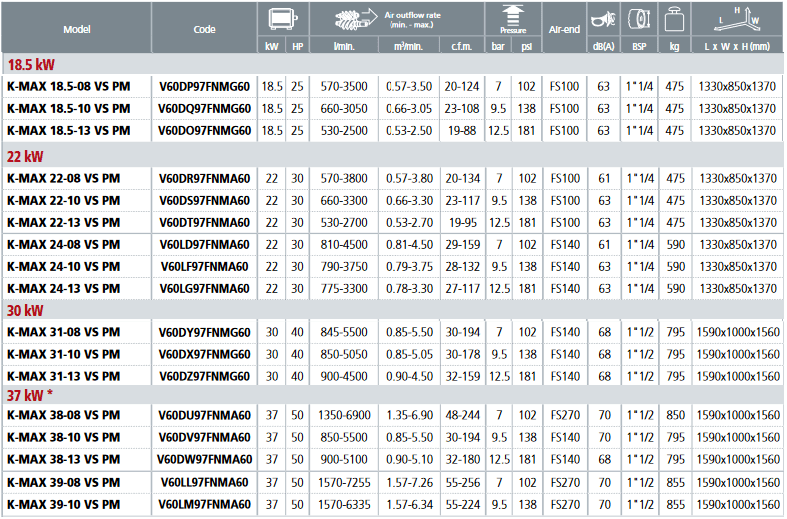Click model K-MAX 18.5-08 VS PM

(69, 86)
